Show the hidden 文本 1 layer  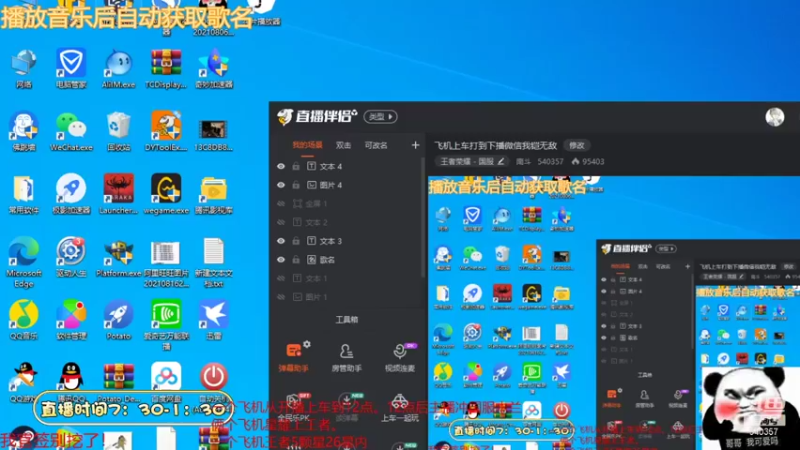tap(281, 279)
